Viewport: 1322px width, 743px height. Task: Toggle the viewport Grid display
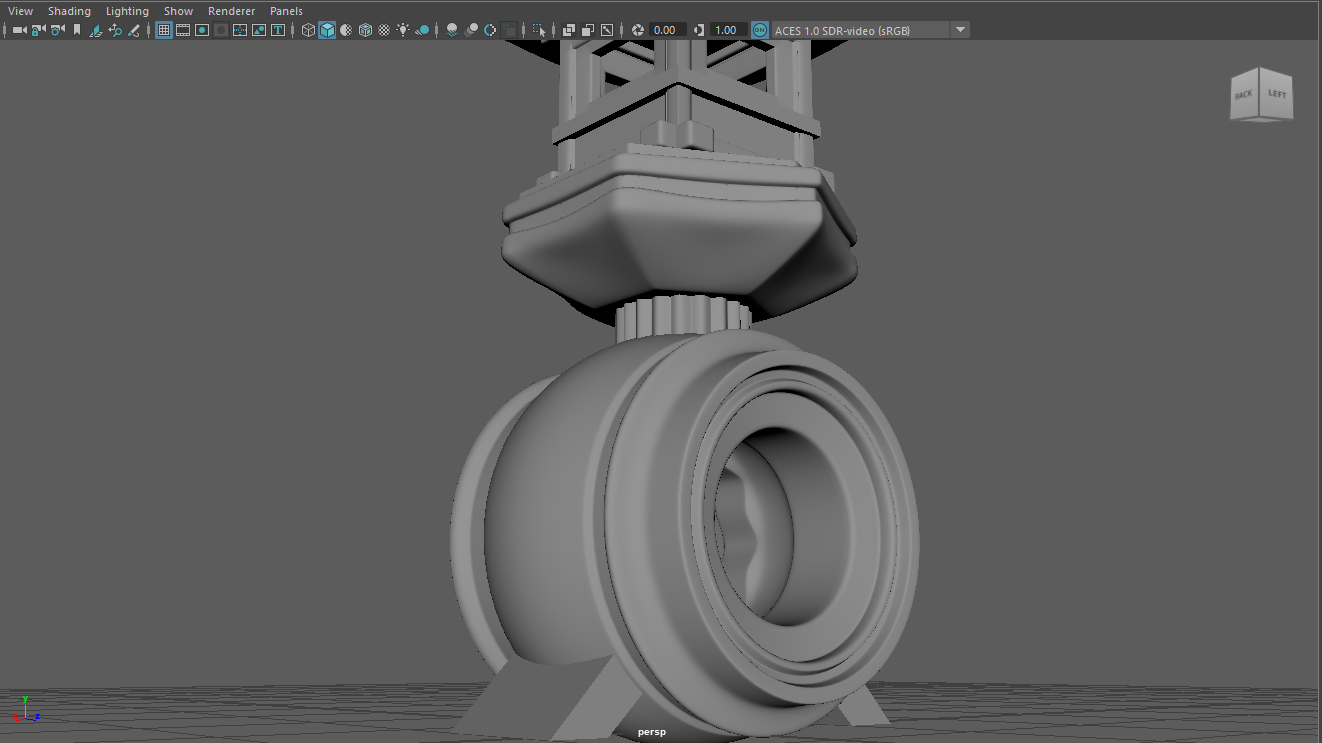click(x=164, y=30)
